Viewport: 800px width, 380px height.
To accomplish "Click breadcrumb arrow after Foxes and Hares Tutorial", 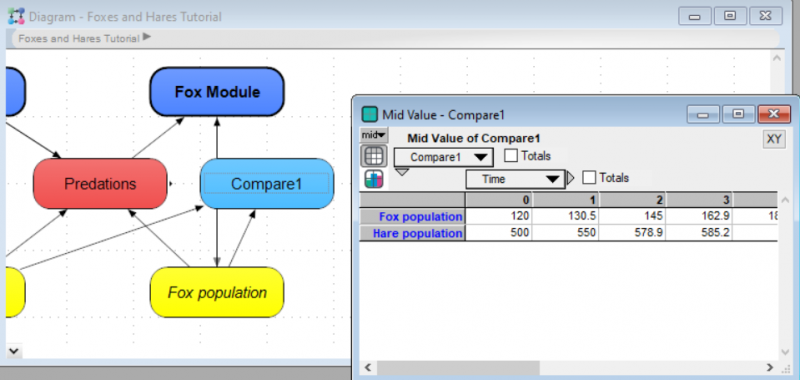I will [x=147, y=37].
